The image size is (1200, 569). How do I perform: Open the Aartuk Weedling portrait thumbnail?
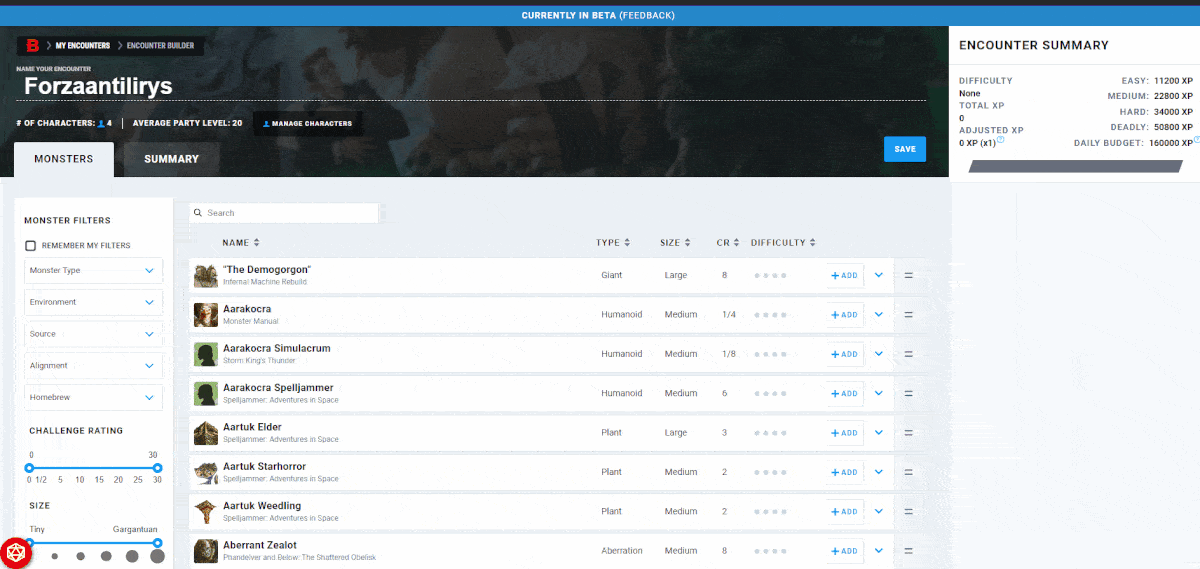point(206,512)
